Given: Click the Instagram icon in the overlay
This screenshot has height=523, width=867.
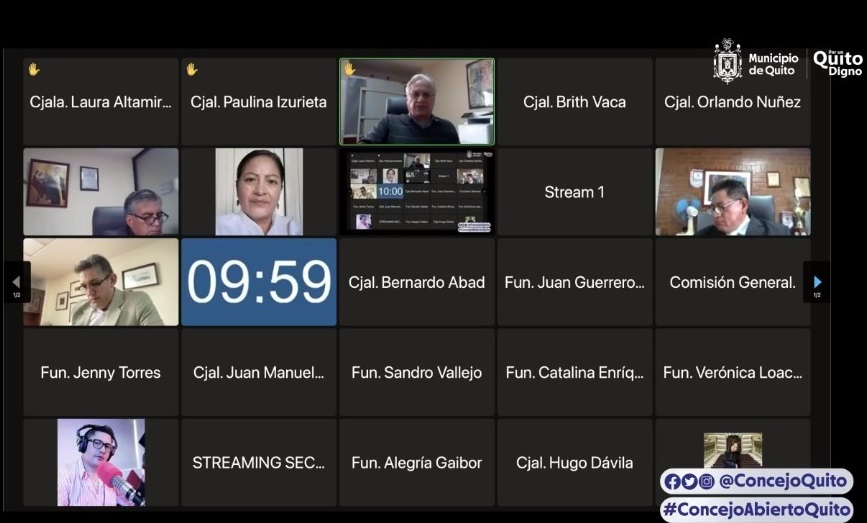Looking at the screenshot, I should coord(706,482).
